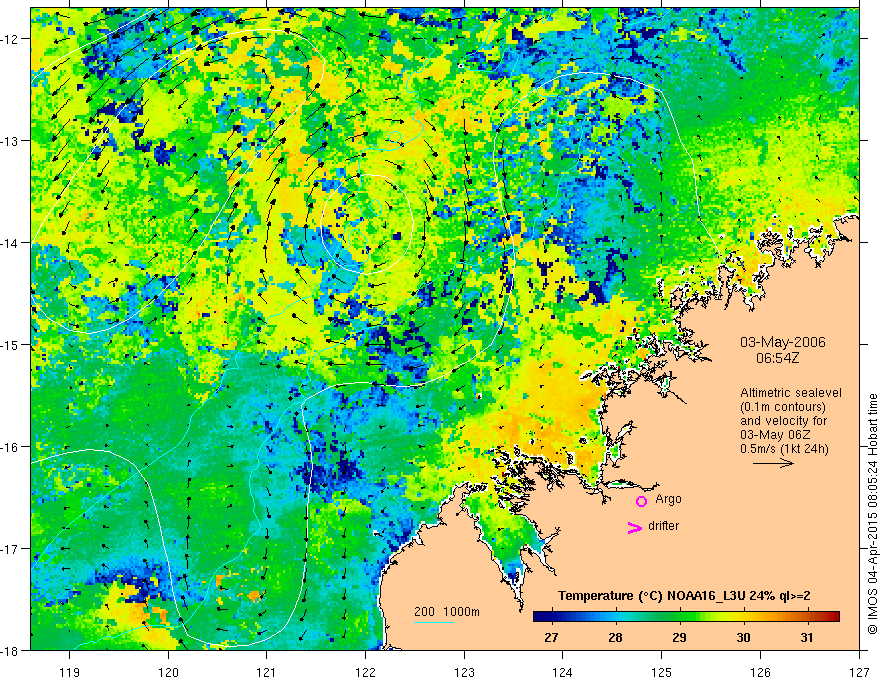This screenshot has width=880, height=680.
Task: Click the longitude label 127
Action: [x=859, y=672]
